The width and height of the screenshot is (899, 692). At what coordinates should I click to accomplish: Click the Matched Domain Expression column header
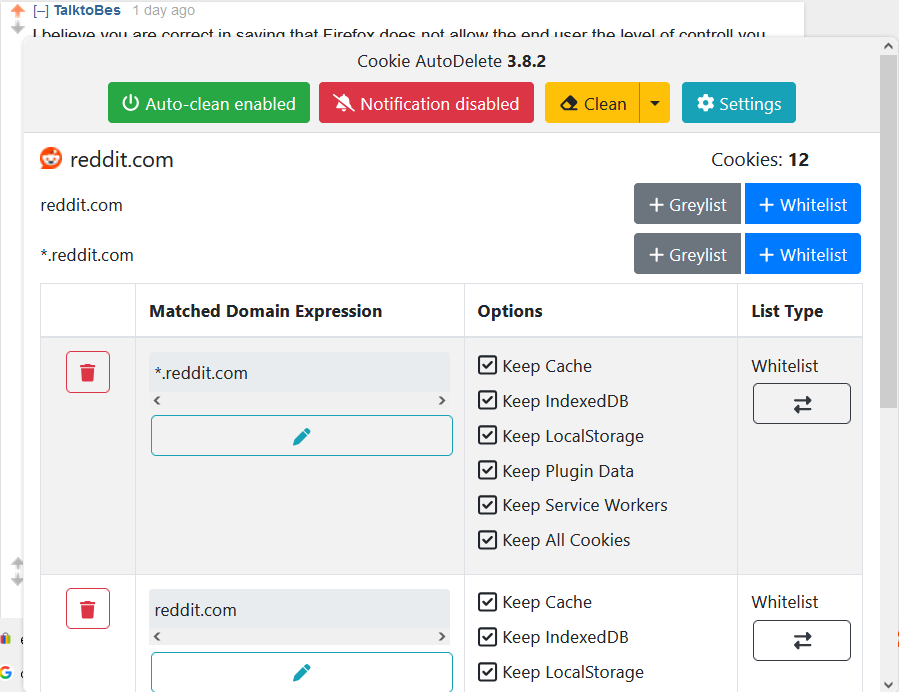click(x=265, y=311)
